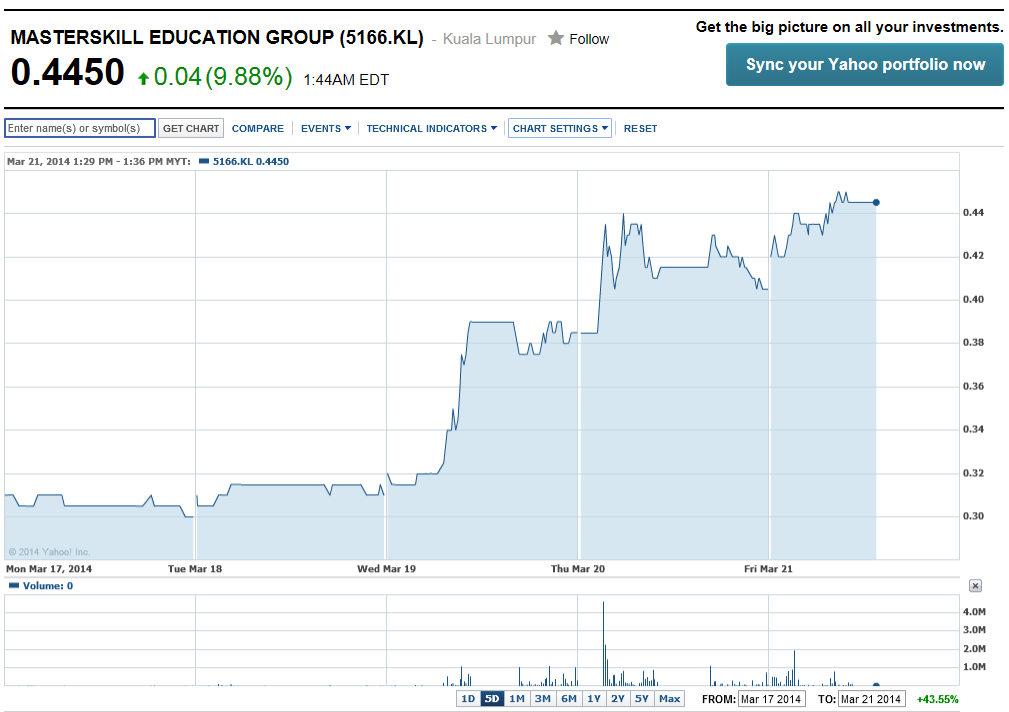Select the 1D range tab
Viewport: 1009px width, 712px height.
pyautogui.click(x=468, y=698)
